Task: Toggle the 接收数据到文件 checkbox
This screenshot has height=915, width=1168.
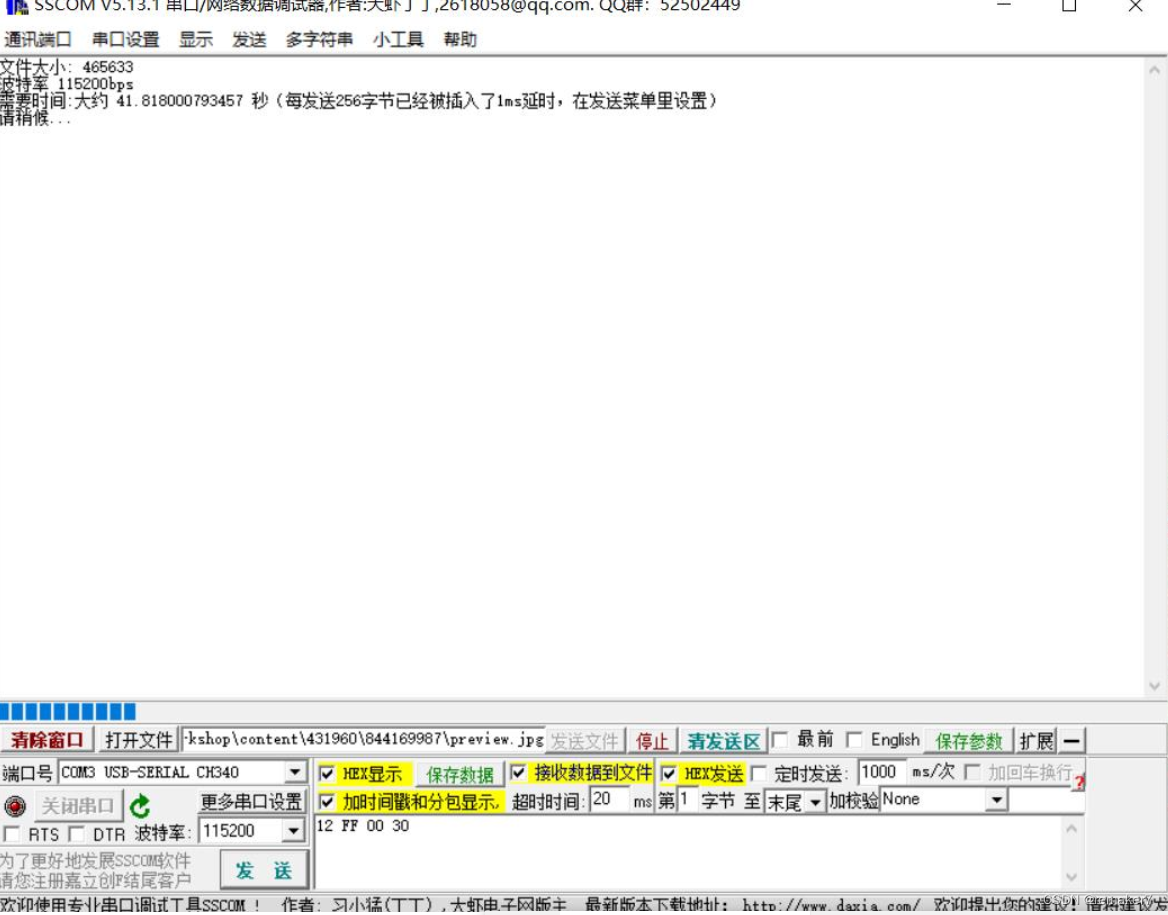Action: click(518, 773)
